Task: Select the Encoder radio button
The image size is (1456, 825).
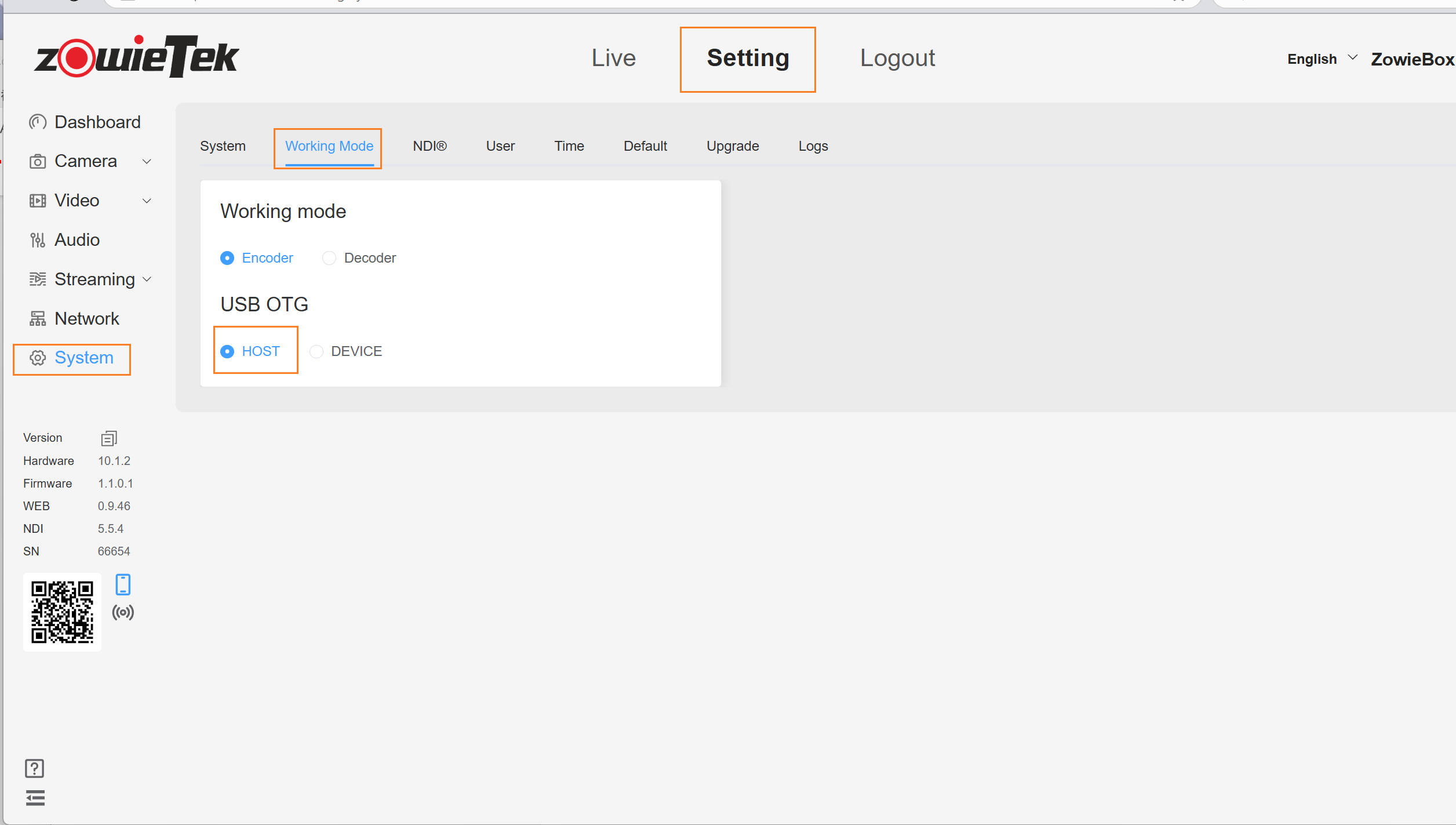Action: [x=227, y=258]
